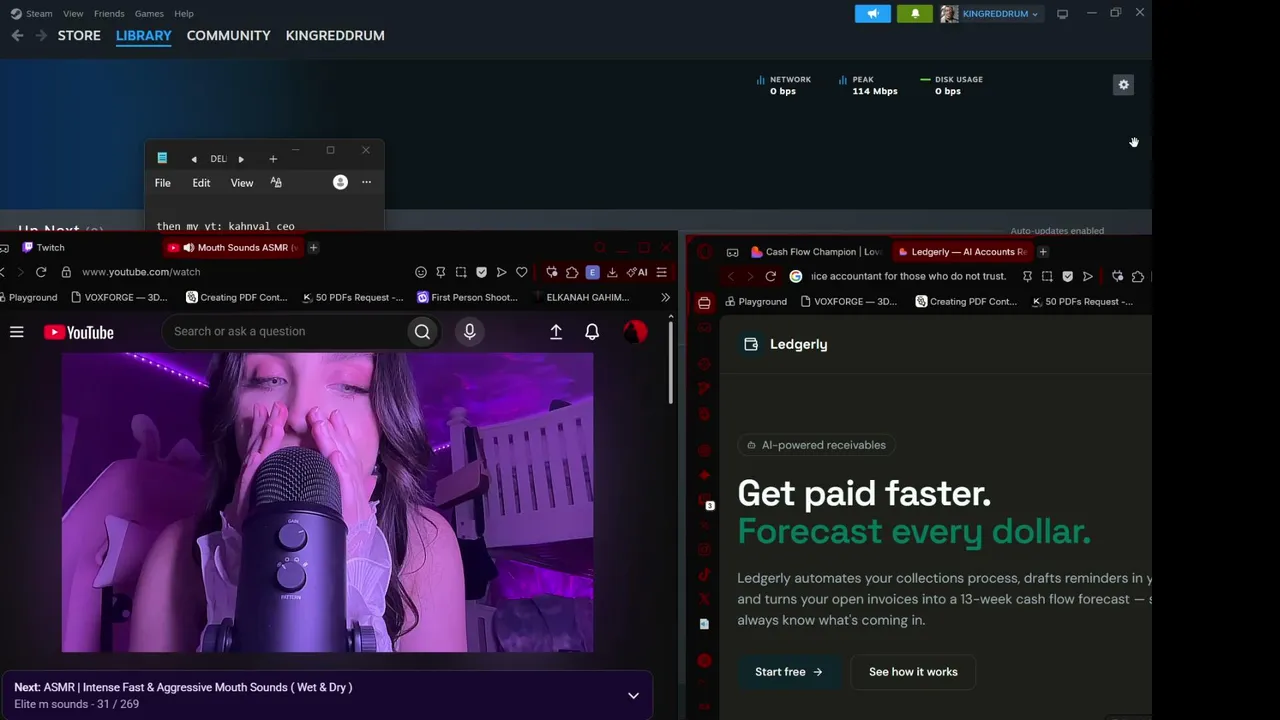
Task: Open Creating PDF Cont... bookmark in Ledgerly window
Action: click(965, 301)
